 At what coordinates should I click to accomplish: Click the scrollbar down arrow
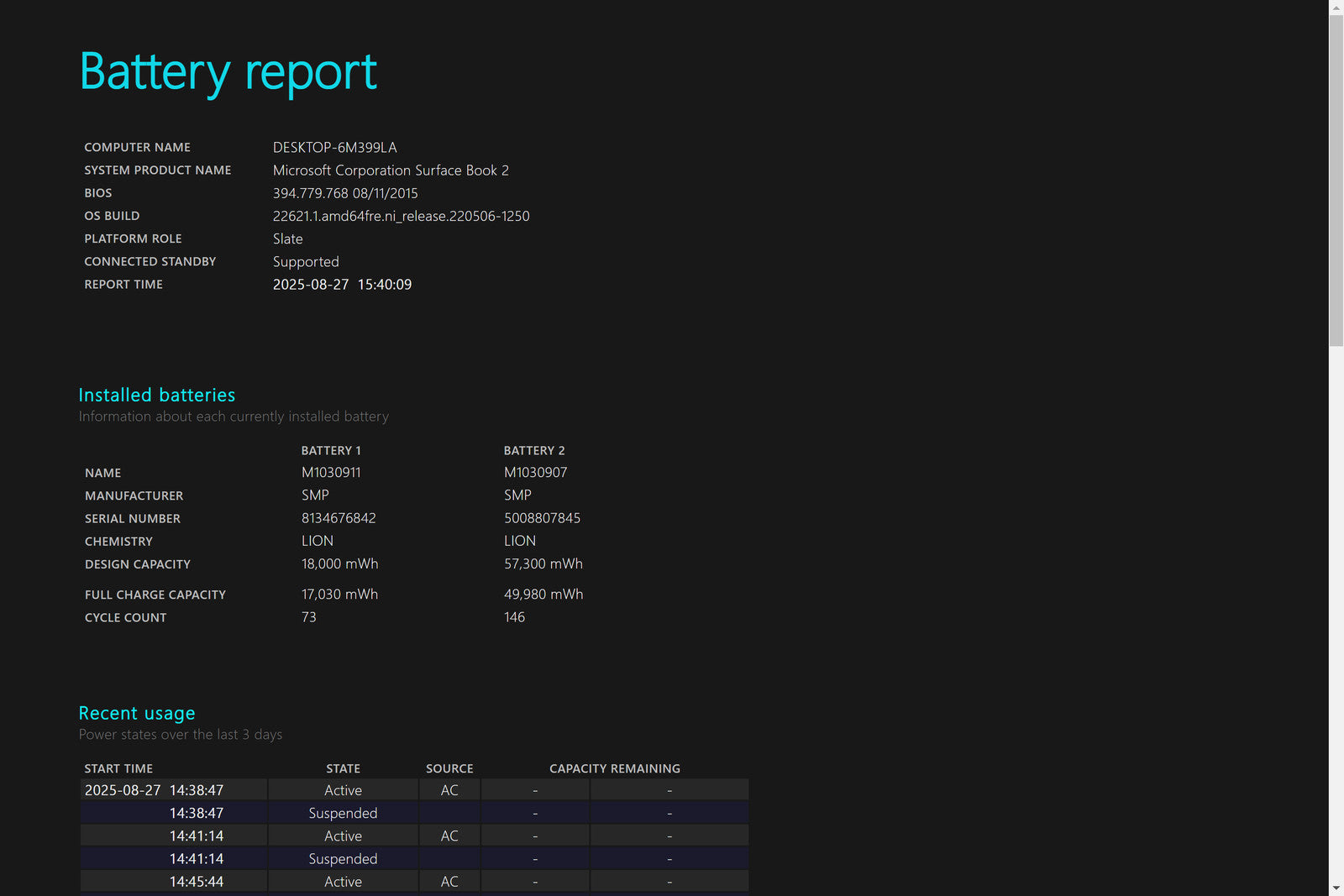[1336, 888]
